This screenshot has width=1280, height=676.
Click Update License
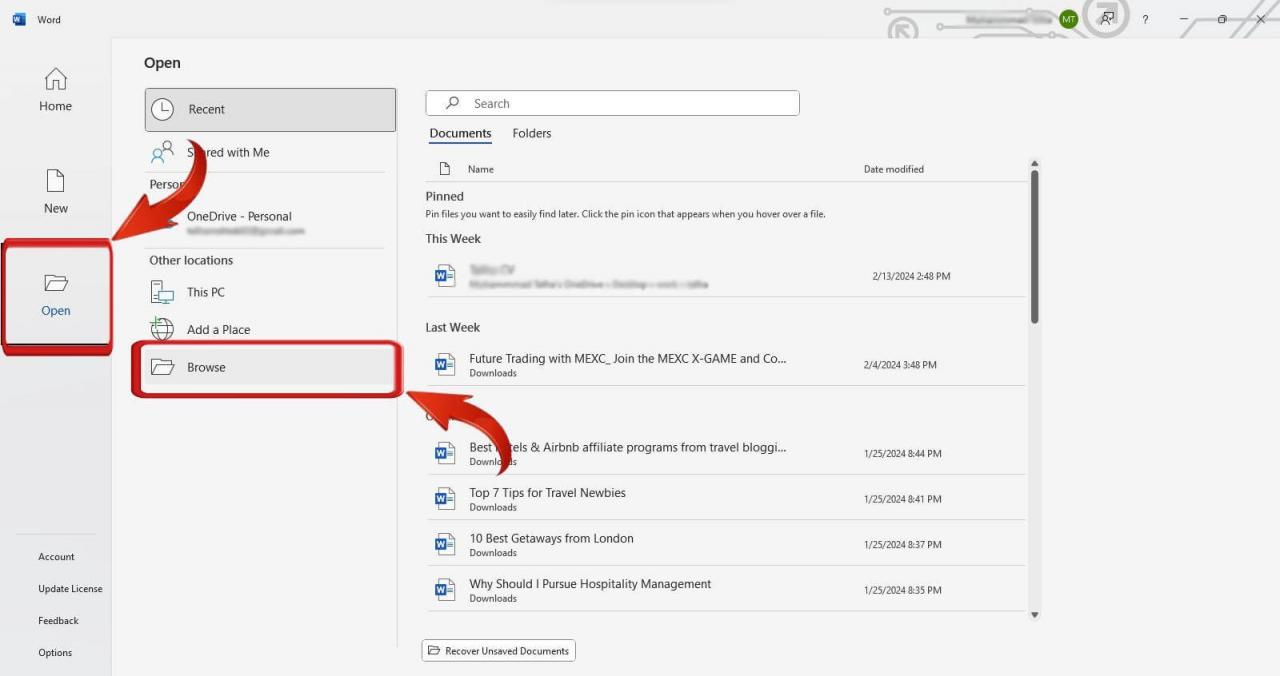(x=70, y=588)
